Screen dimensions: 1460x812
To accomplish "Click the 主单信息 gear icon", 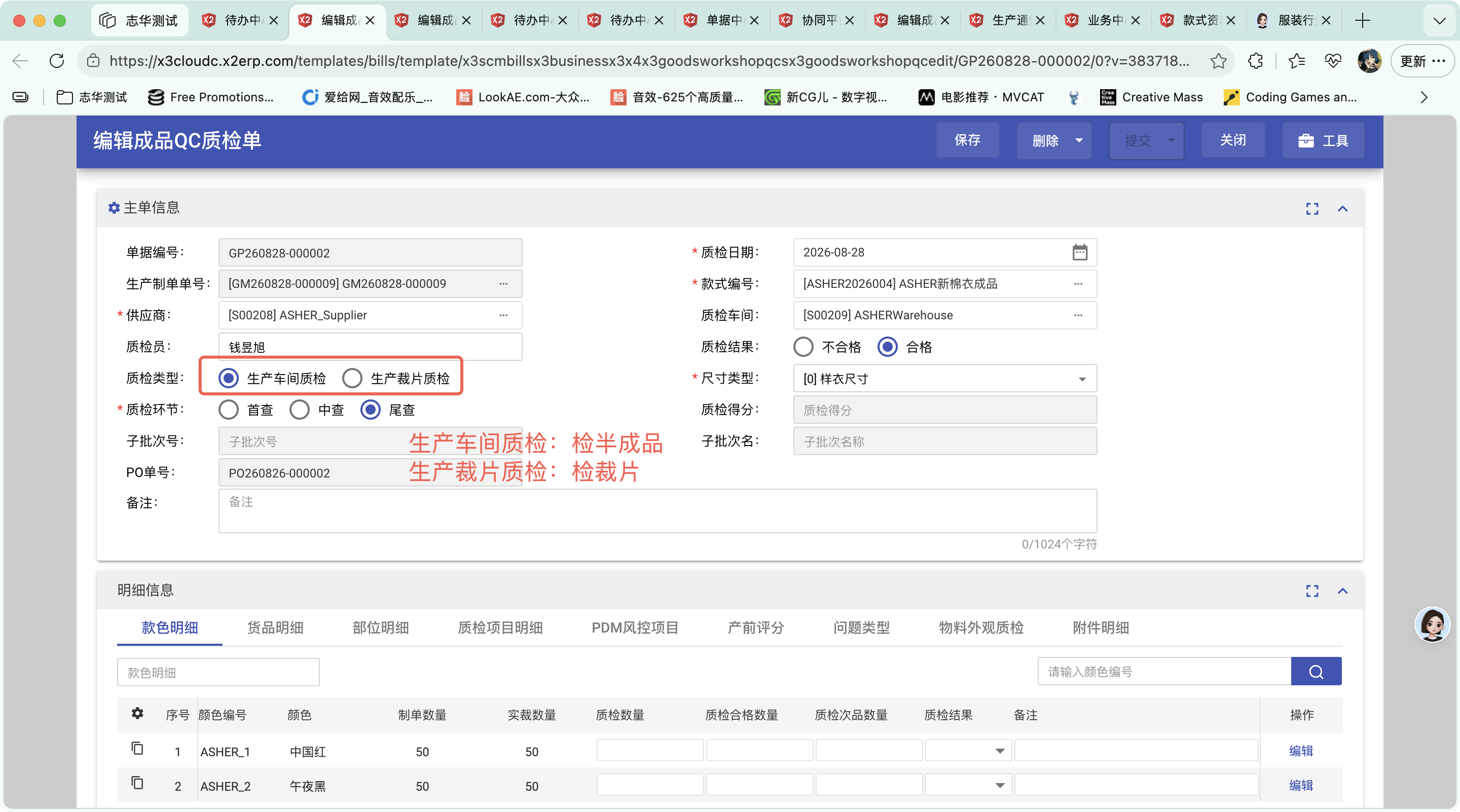I will pos(114,208).
